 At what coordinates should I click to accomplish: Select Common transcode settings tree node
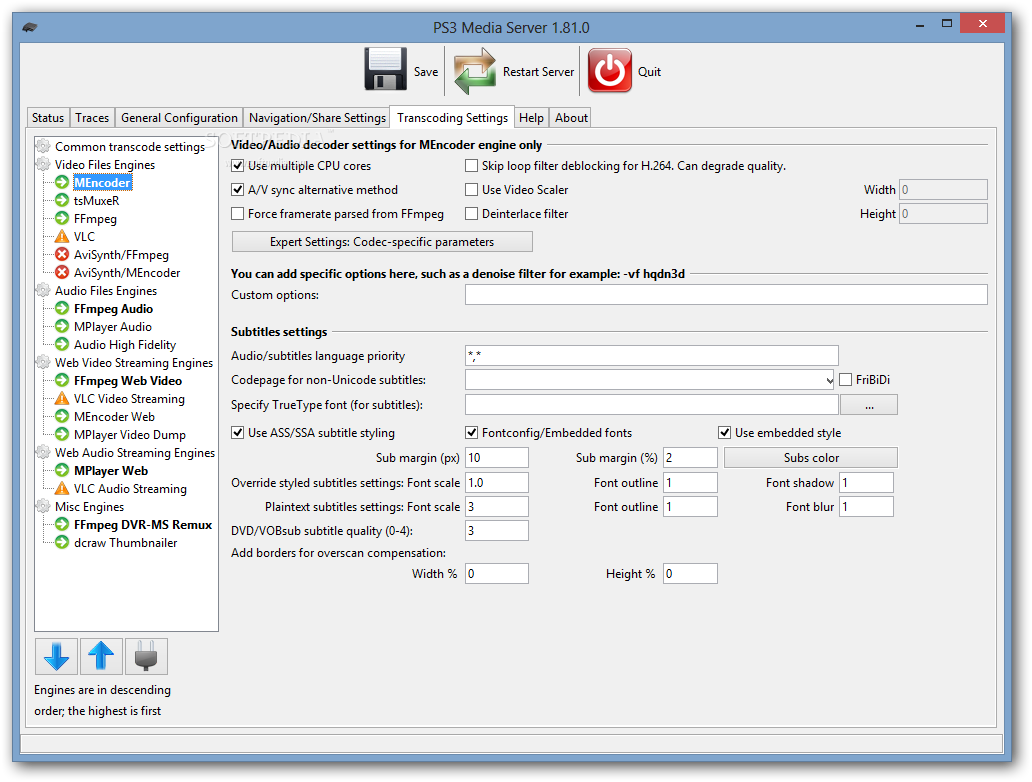point(130,147)
